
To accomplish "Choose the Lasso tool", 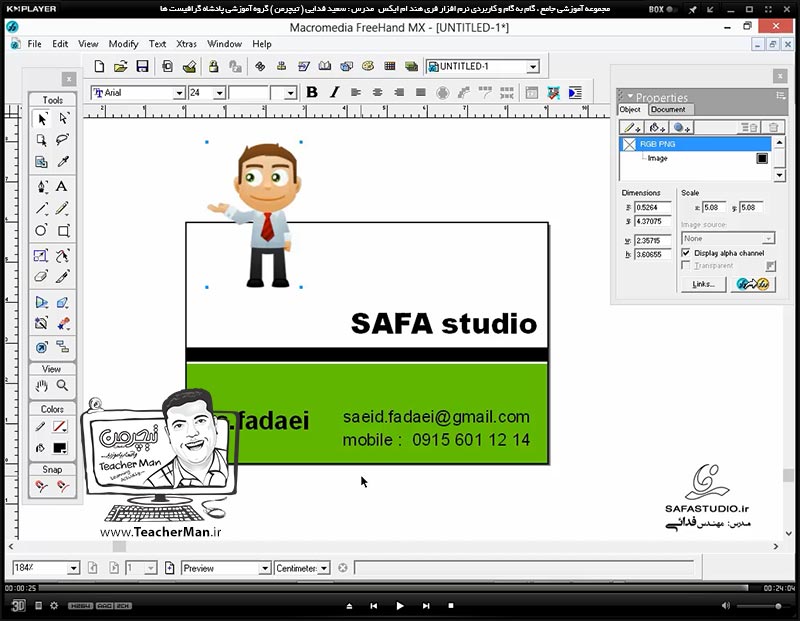I will click(63, 140).
